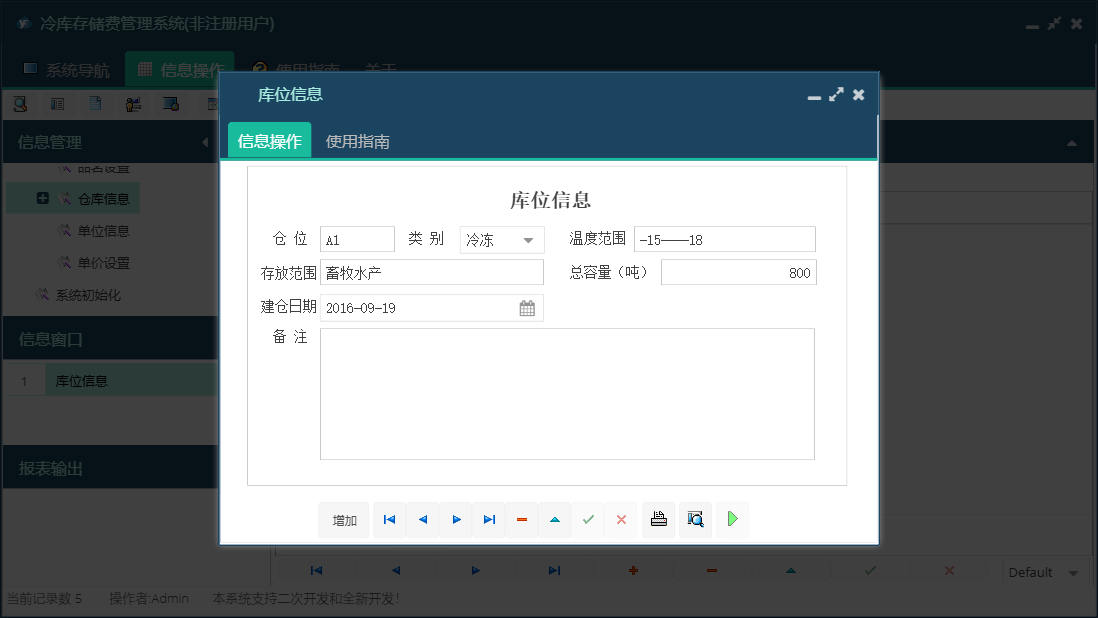Open the 类别 冷冻 dropdown
The image size is (1098, 618).
tap(530, 239)
